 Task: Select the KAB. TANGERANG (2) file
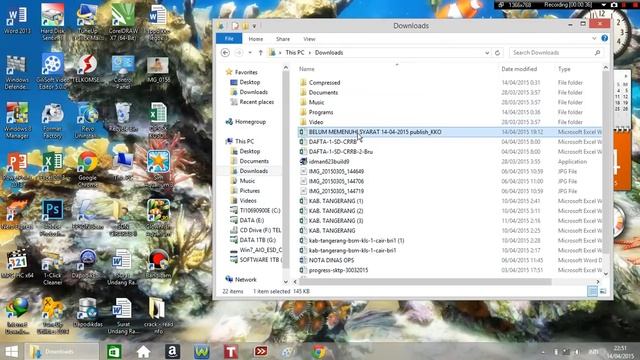(x=336, y=211)
